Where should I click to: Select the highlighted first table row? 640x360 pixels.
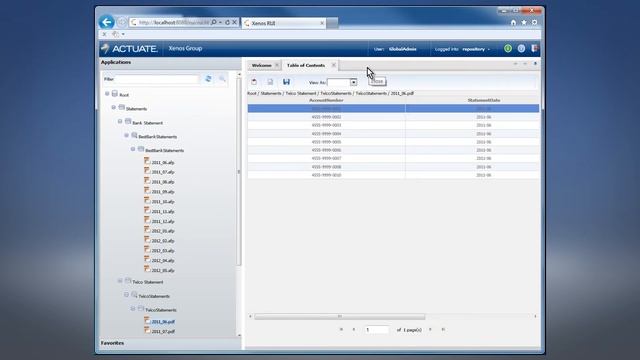tap(393, 108)
